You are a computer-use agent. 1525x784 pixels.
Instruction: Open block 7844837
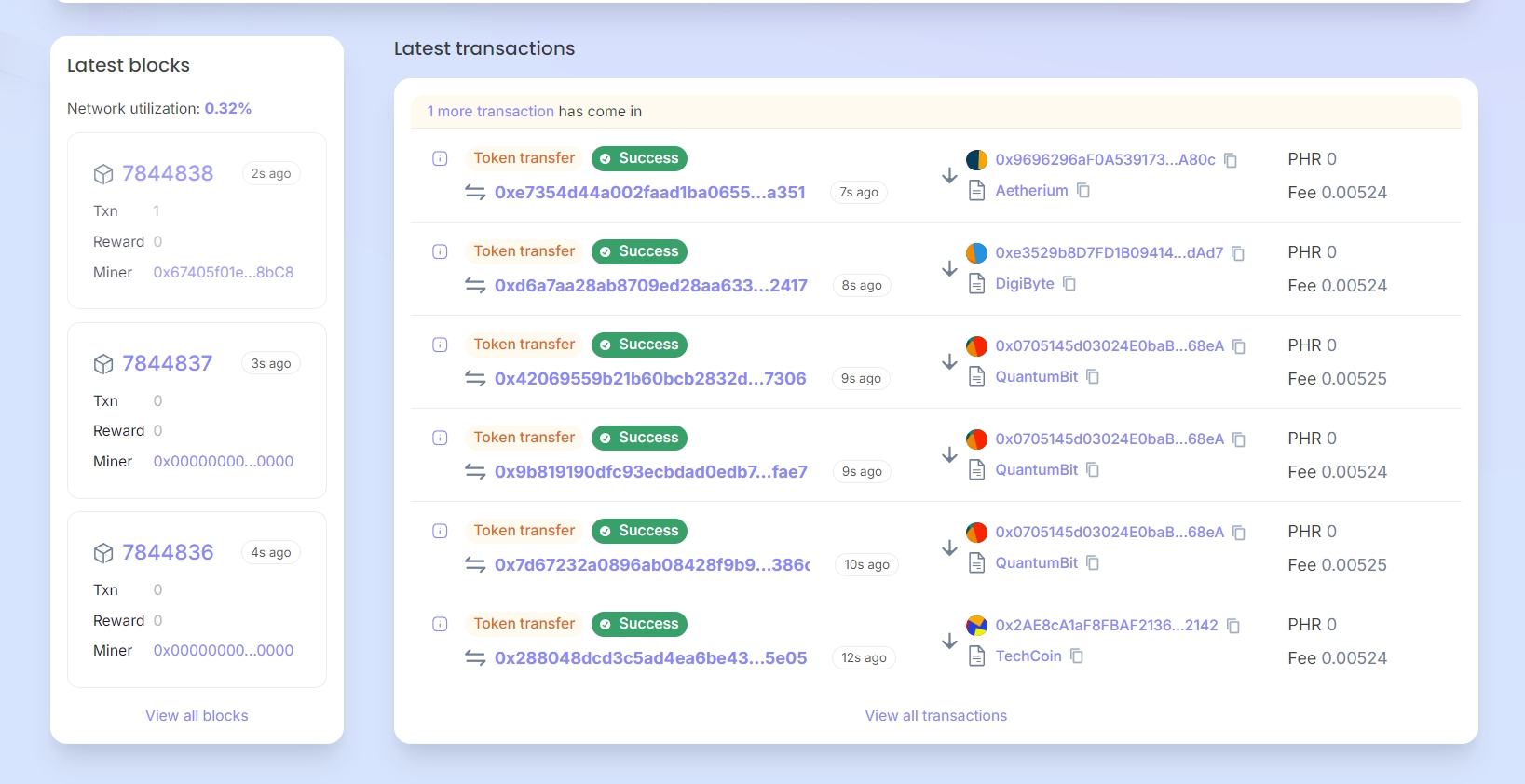pos(168,363)
